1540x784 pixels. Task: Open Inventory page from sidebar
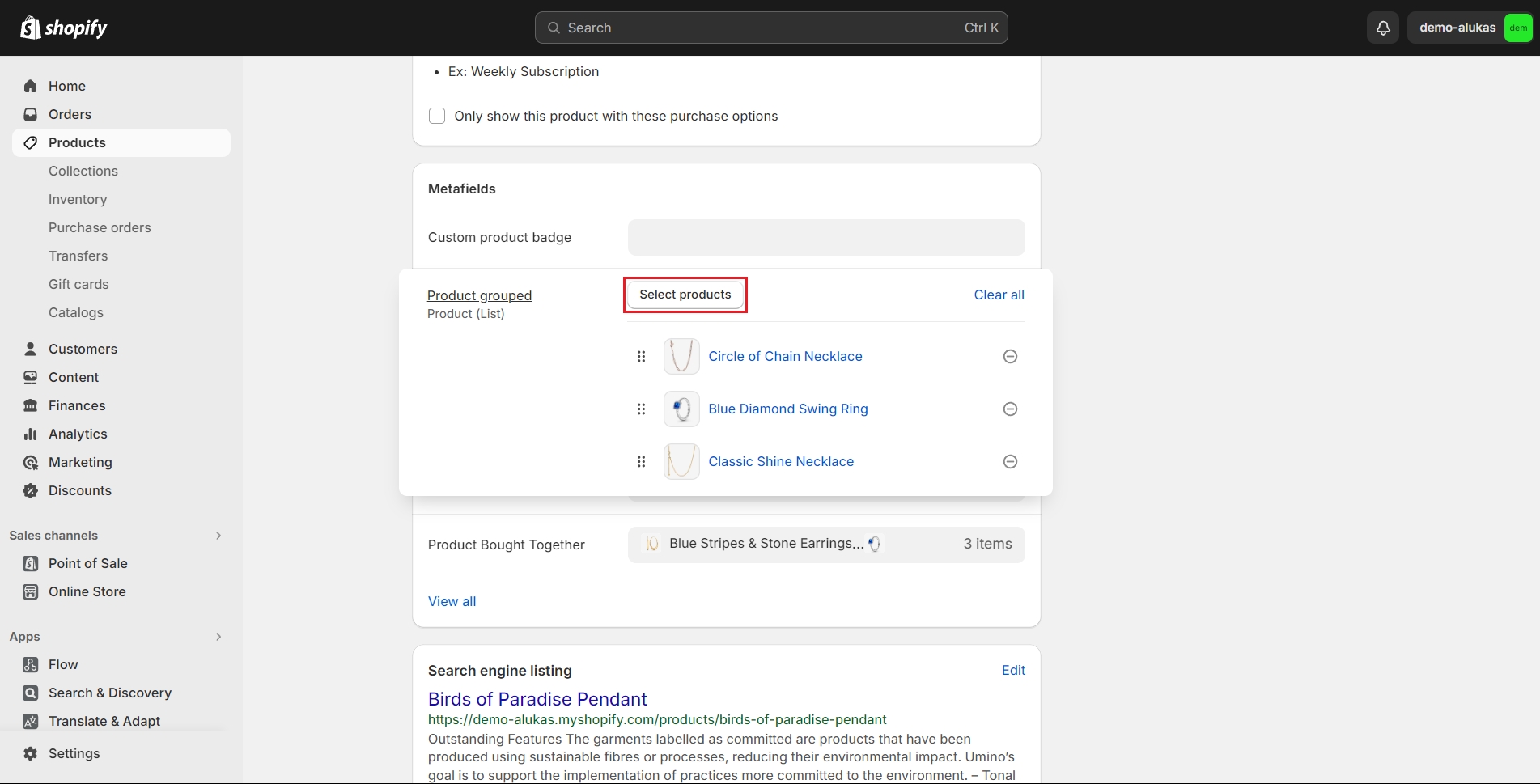coord(78,199)
